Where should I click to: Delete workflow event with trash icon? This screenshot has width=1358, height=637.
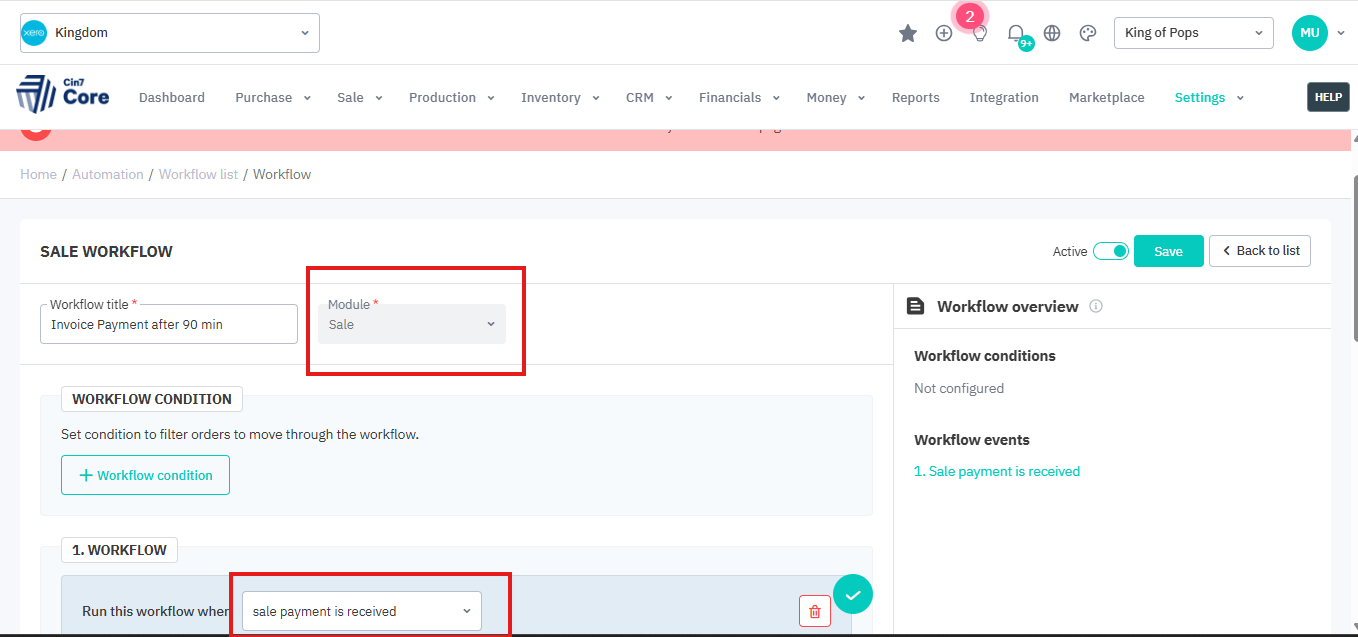click(814, 611)
